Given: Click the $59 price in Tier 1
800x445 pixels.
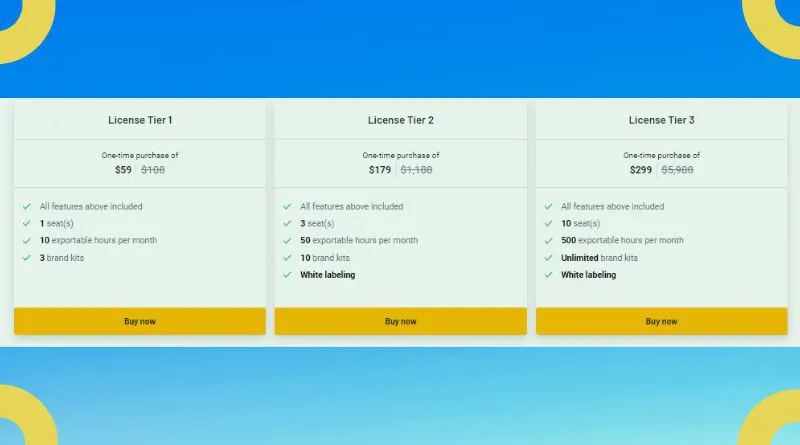Looking at the screenshot, I should [x=123, y=170].
